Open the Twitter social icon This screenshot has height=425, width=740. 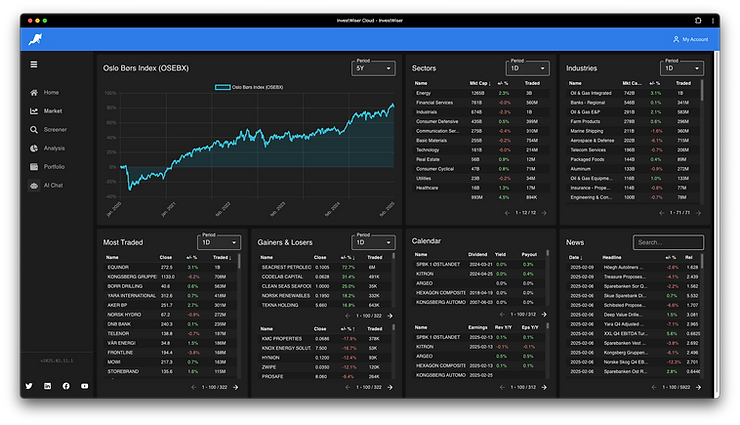pyautogui.click(x=29, y=386)
